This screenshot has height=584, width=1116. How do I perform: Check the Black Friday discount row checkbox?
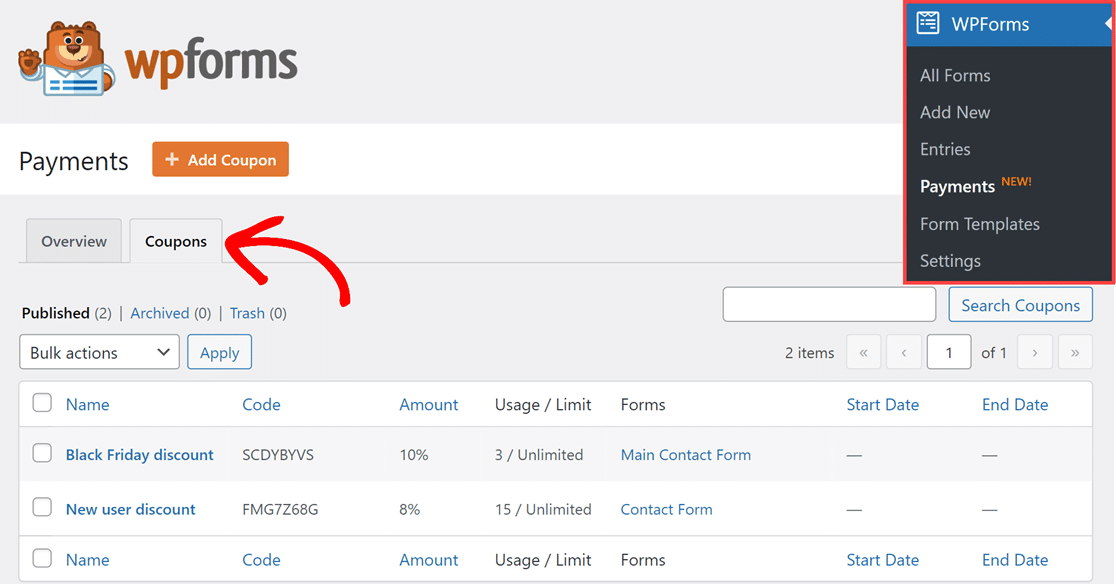(x=42, y=453)
